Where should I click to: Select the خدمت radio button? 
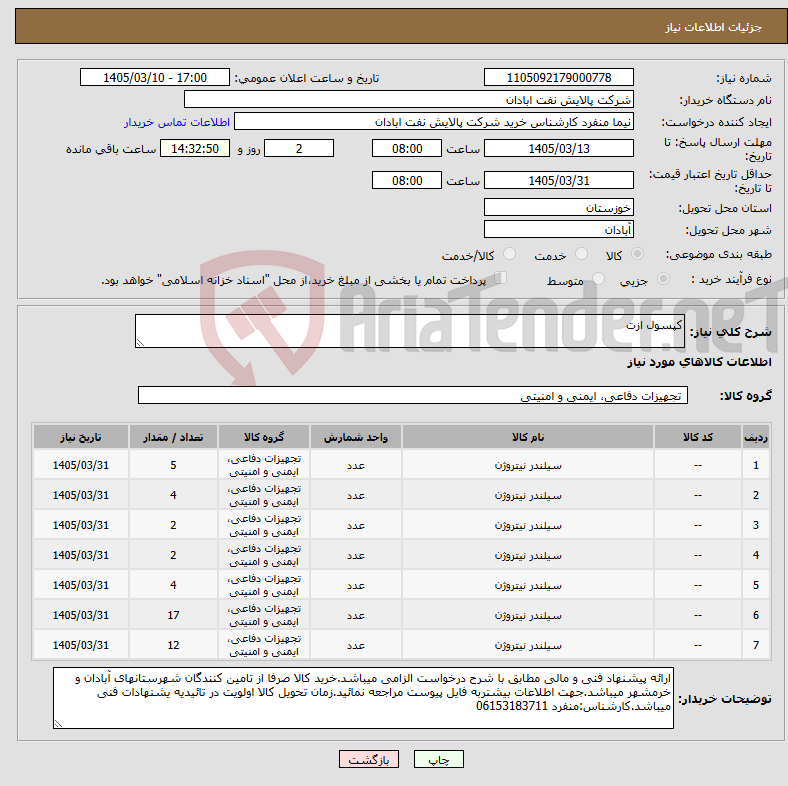tap(581, 254)
